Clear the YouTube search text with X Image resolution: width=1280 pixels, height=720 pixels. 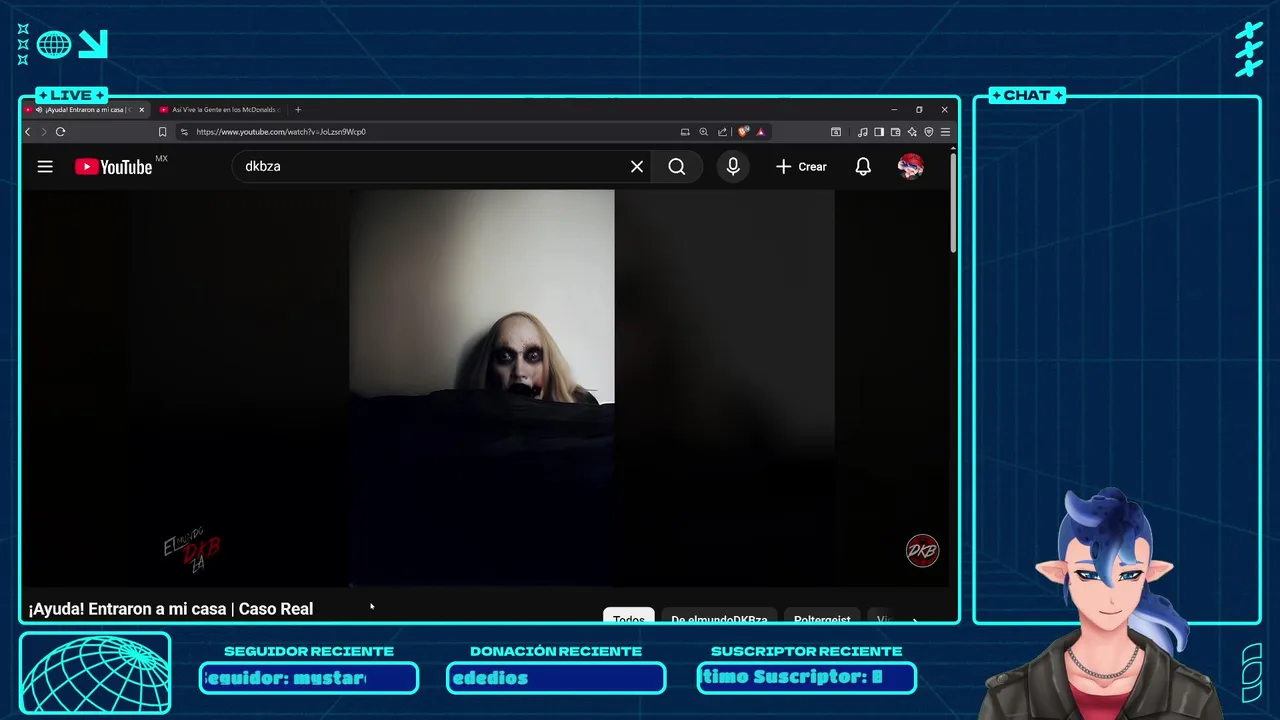coord(637,167)
